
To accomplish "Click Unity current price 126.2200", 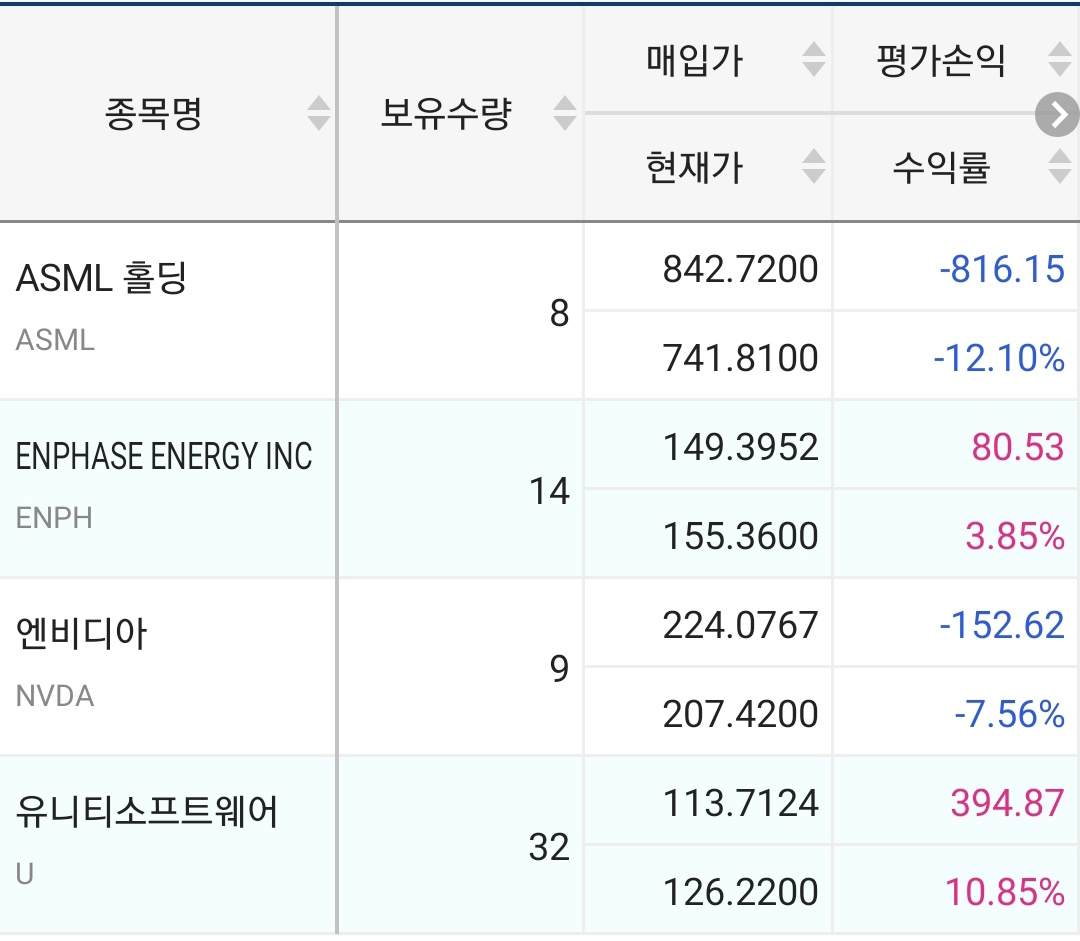I will click(740, 892).
